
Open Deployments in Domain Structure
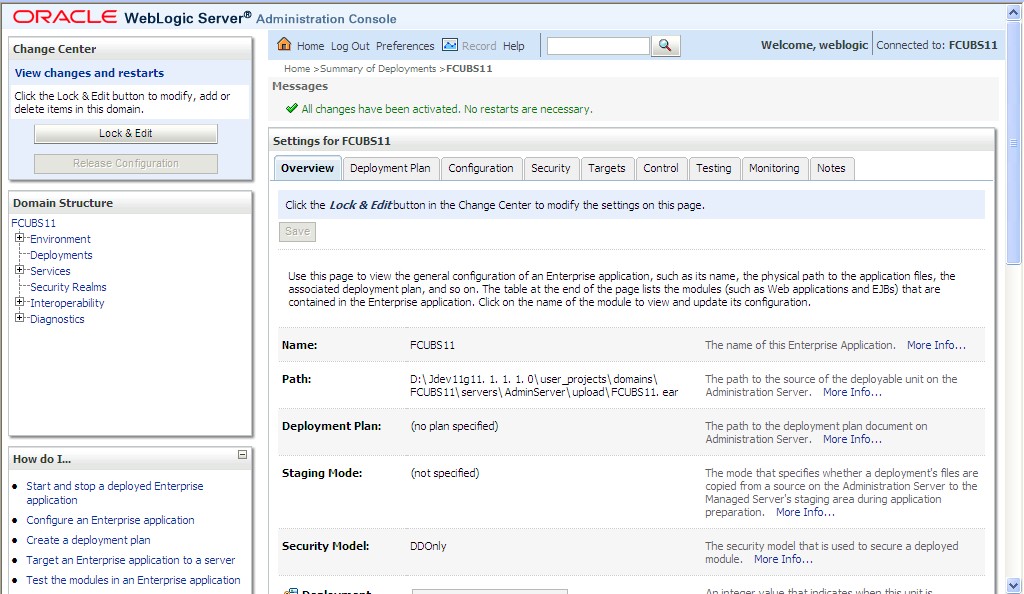point(61,255)
